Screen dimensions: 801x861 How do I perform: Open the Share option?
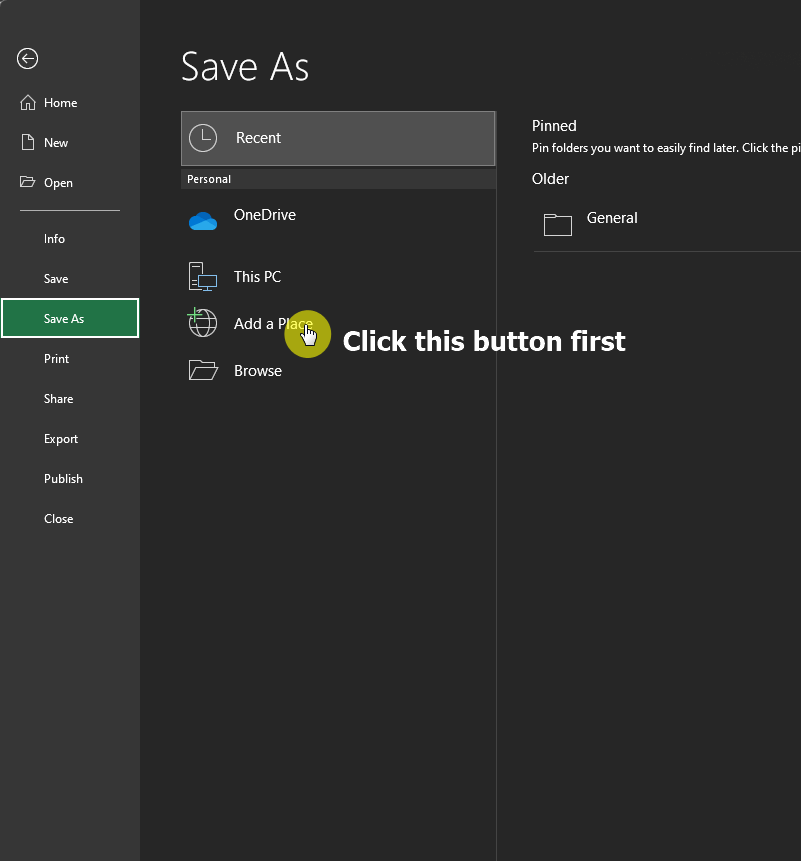click(x=70, y=399)
